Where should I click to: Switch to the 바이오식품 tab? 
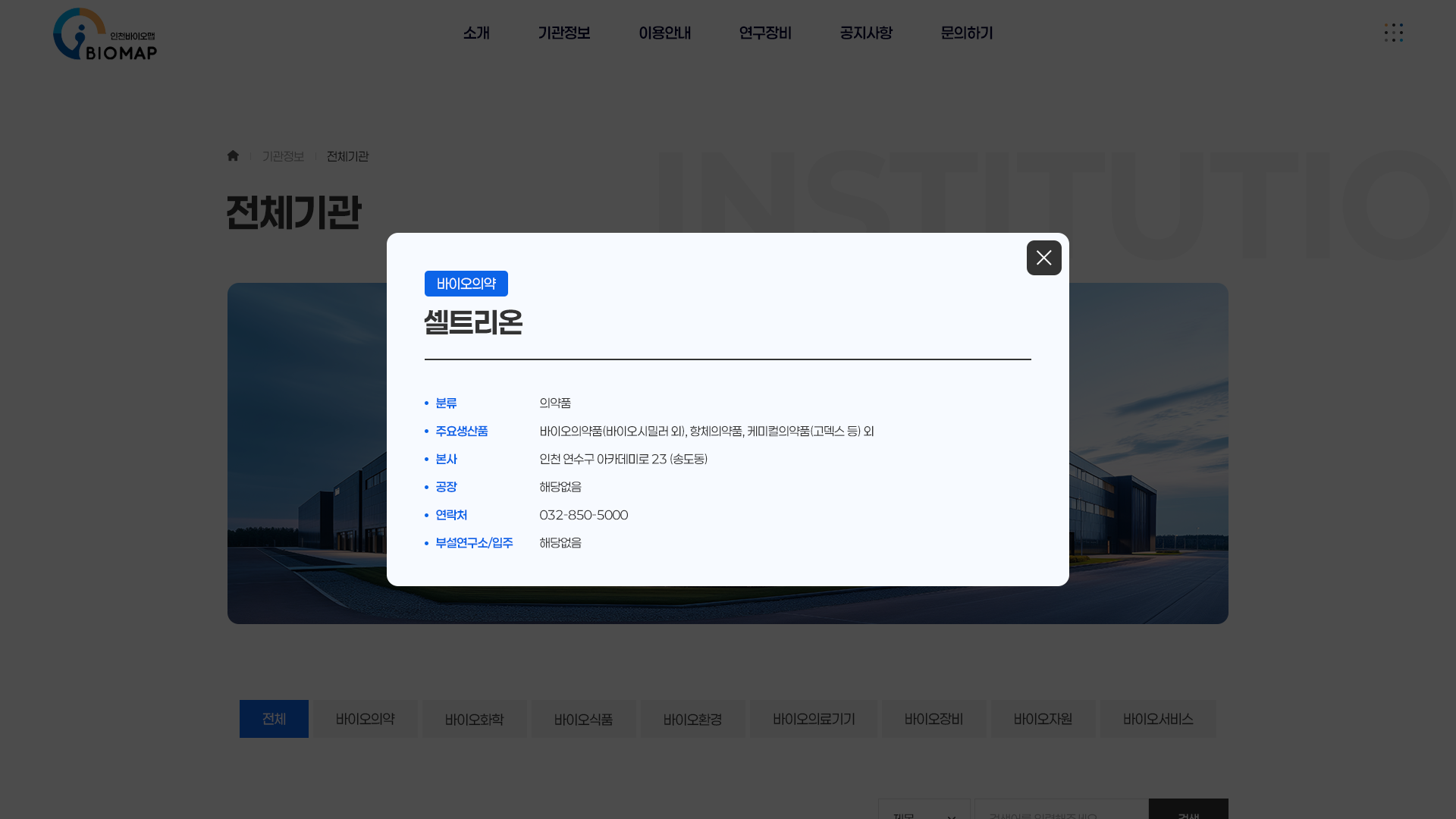click(583, 719)
